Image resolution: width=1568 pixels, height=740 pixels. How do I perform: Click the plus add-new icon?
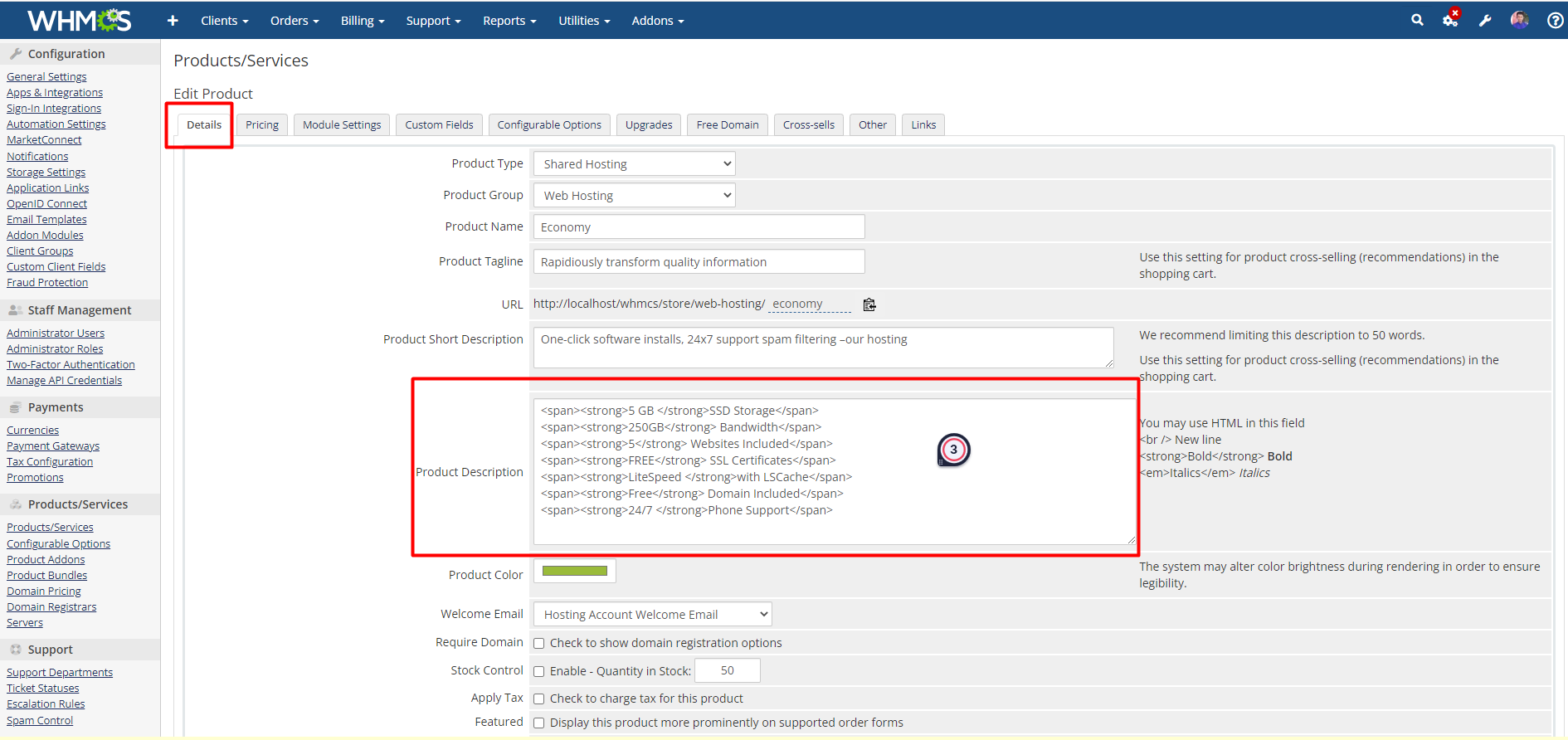coord(173,21)
